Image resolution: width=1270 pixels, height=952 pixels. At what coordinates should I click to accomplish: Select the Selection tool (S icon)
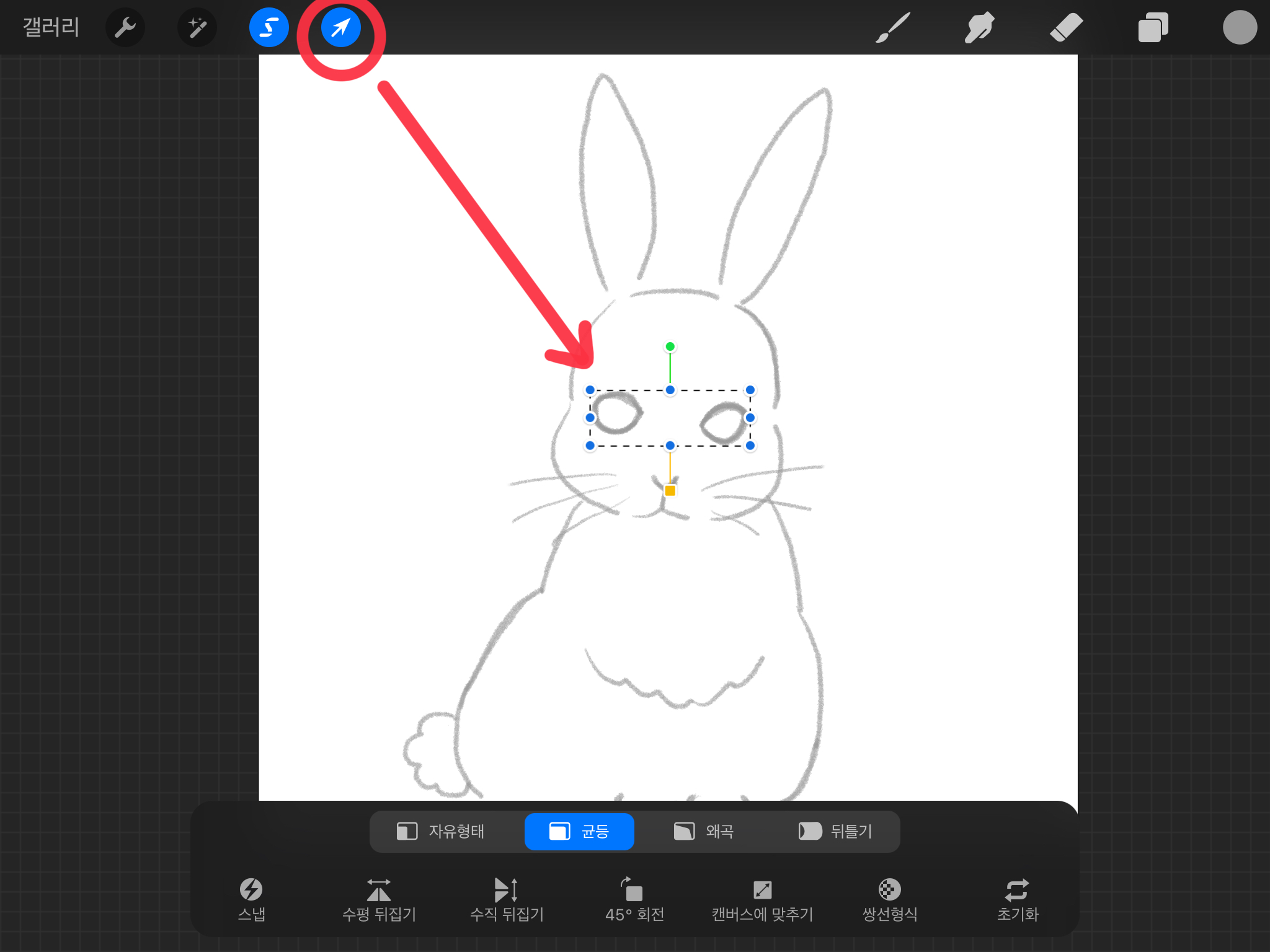pos(269,27)
